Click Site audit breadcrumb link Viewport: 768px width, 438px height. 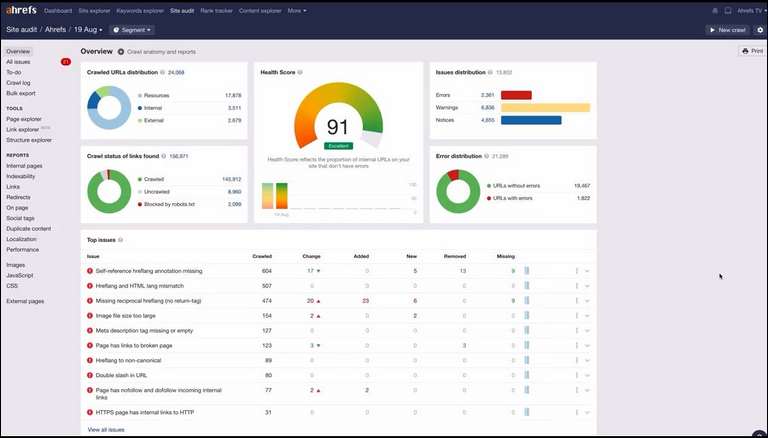(22, 29)
